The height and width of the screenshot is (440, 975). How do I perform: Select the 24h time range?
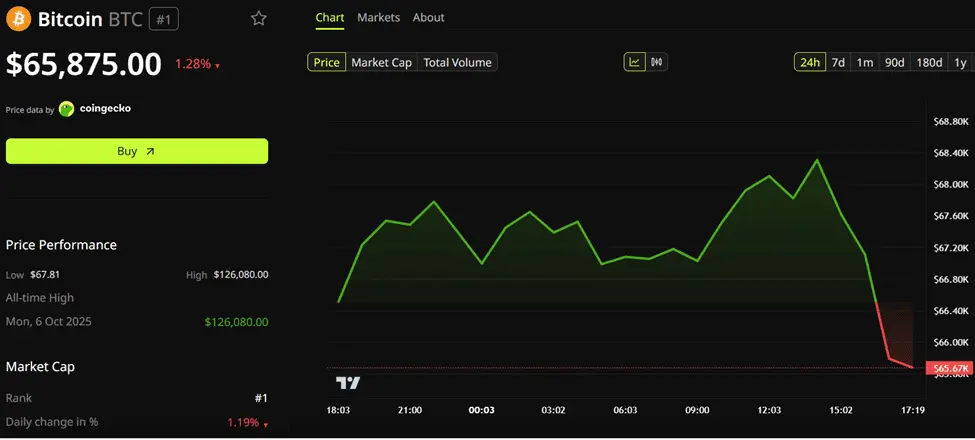(x=809, y=62)
